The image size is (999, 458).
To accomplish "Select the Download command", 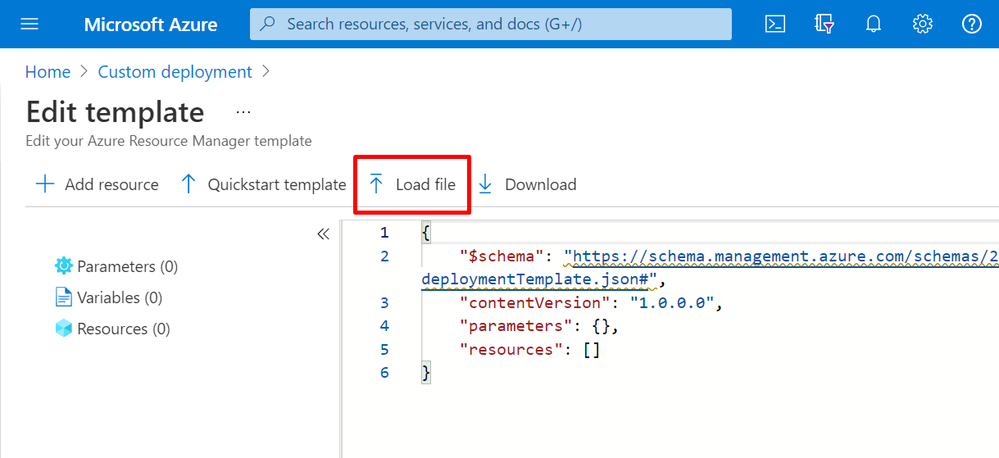I will (x=527, y=185).
